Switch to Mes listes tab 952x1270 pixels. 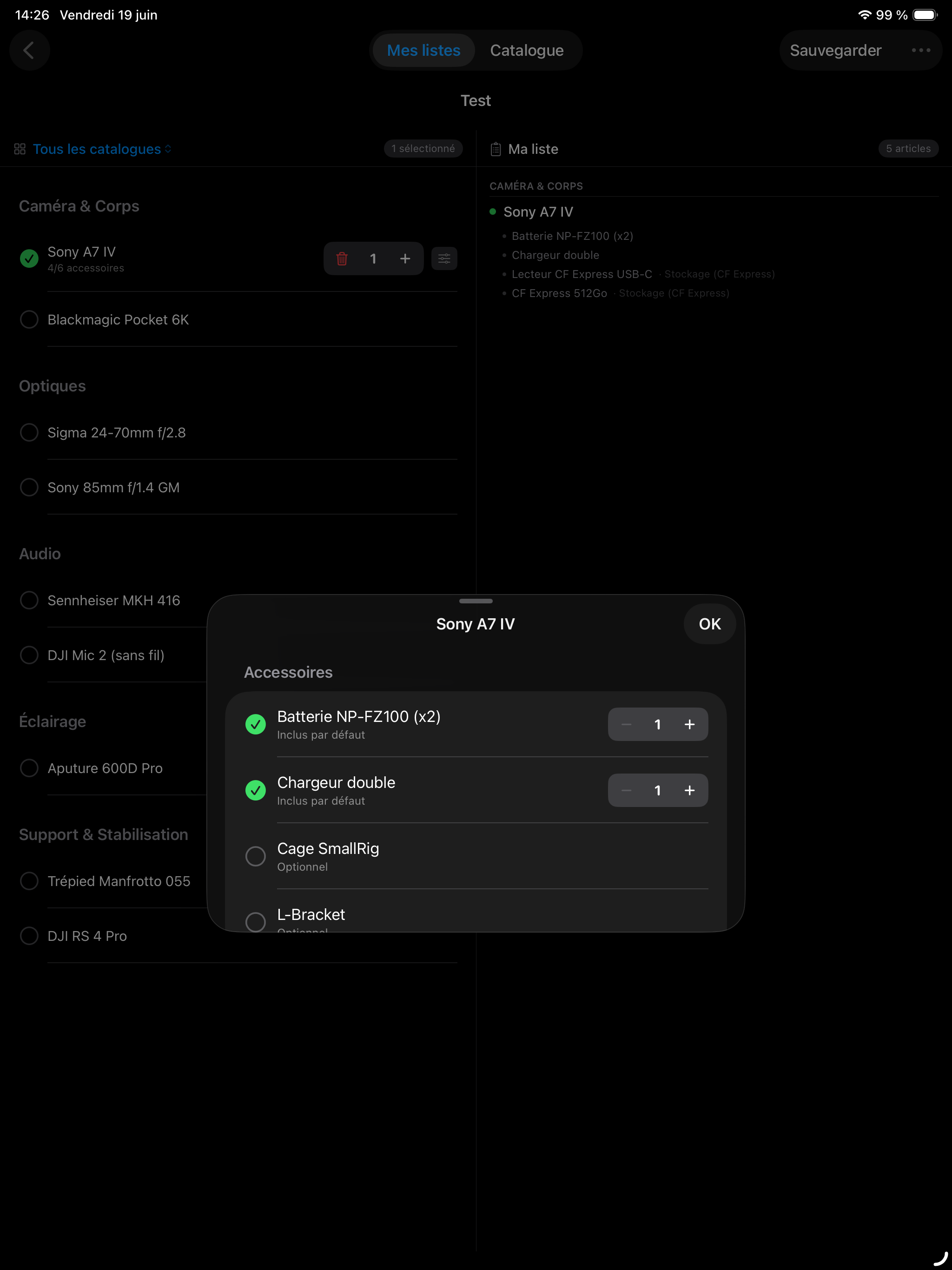pos(424,51)
